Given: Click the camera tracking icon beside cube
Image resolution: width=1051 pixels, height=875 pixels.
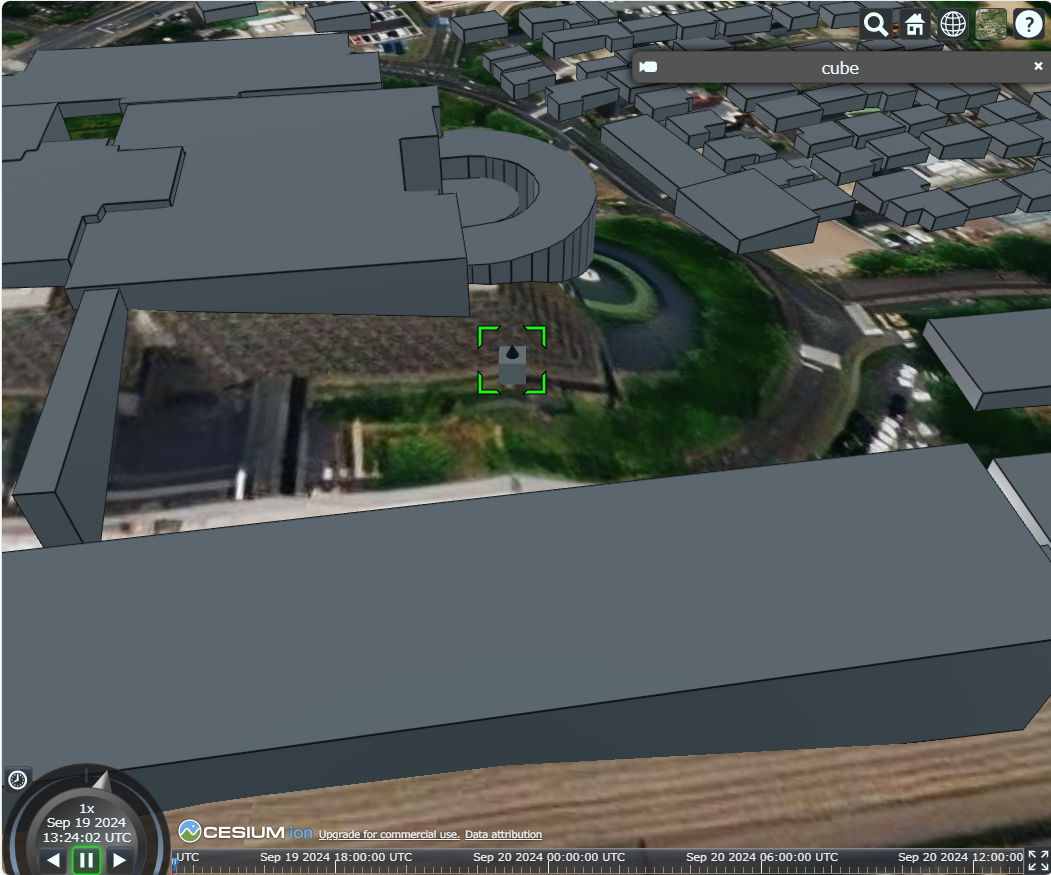Looking at the screenshot, I should pos(649,67).
